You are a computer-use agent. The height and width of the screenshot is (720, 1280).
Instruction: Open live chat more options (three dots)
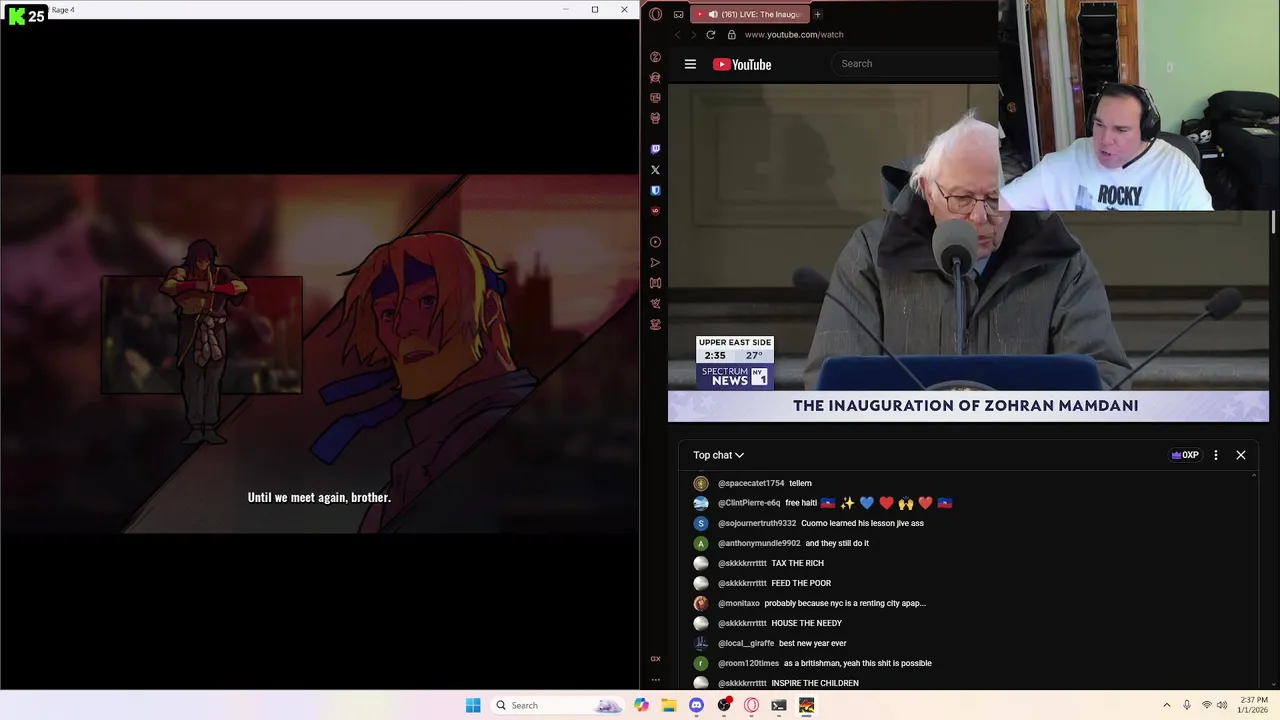click(x=1216, y=455)
